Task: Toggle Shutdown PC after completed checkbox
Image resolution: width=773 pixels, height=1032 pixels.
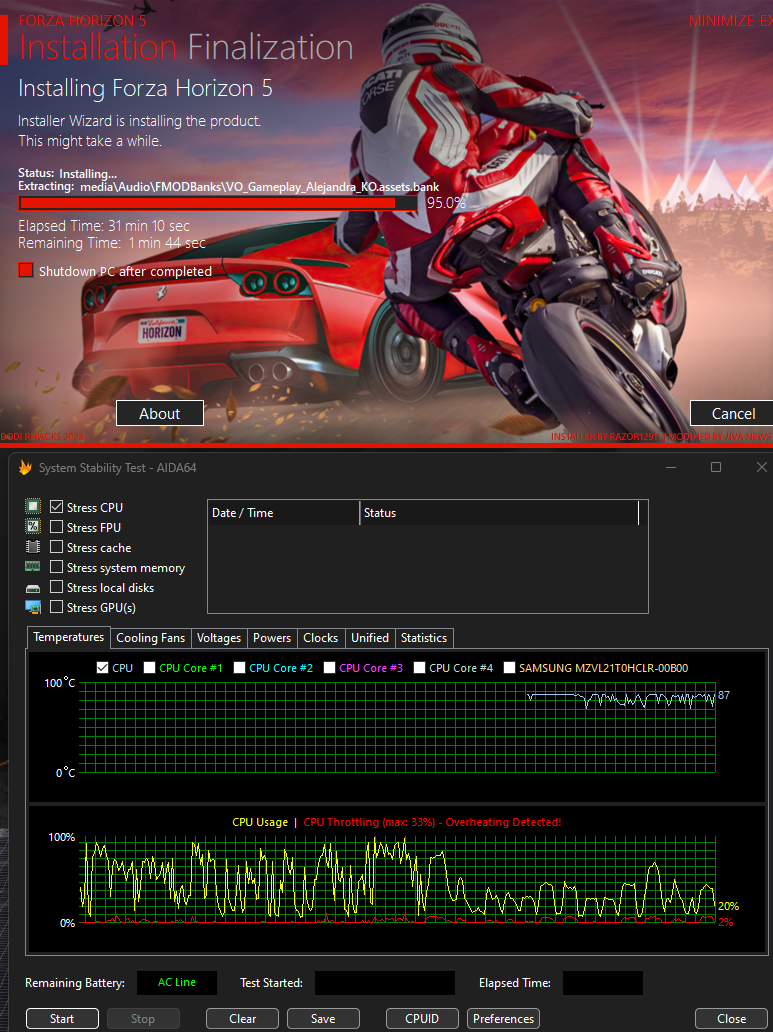Action: coord(26,270)
